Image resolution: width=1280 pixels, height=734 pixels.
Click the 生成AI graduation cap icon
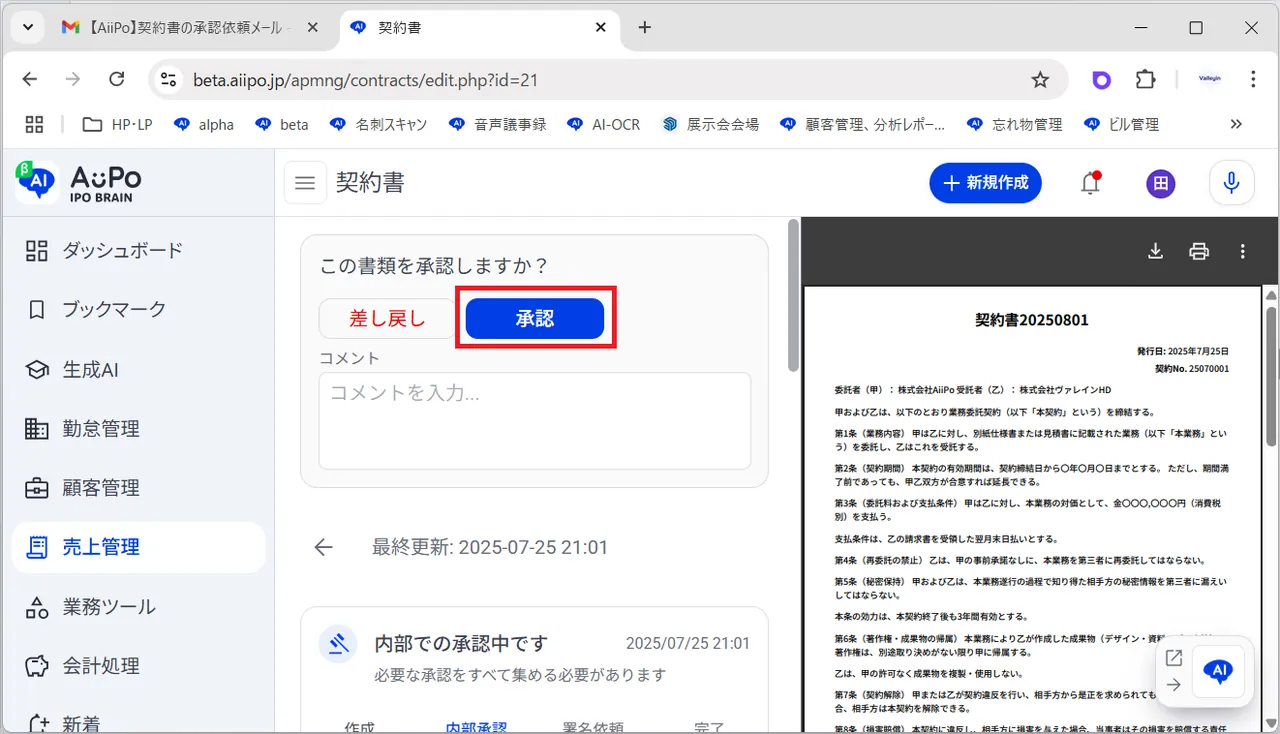(37, 370)
